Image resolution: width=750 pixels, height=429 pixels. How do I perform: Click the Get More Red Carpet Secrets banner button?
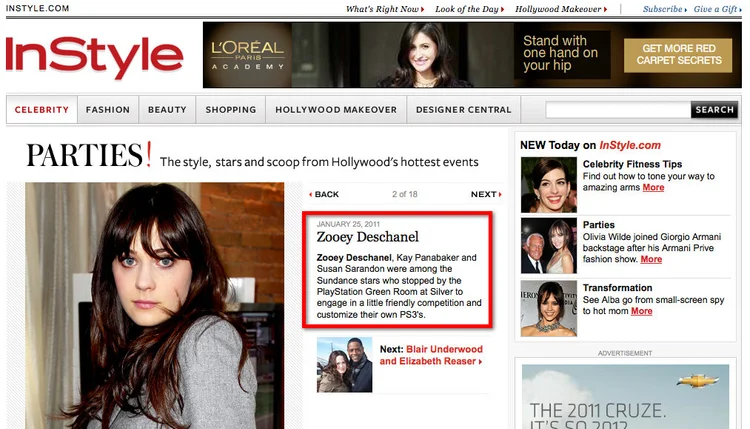click(678, 55)
